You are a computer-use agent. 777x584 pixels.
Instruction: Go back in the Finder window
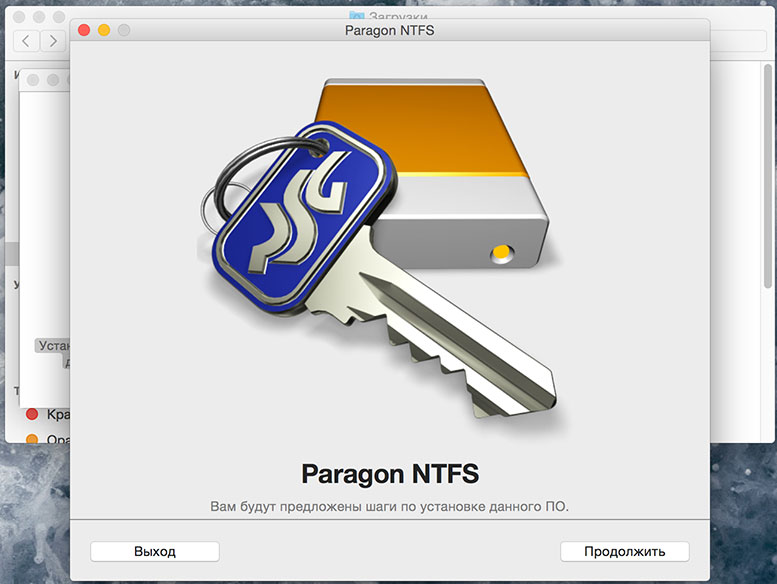tap(26, 41)
